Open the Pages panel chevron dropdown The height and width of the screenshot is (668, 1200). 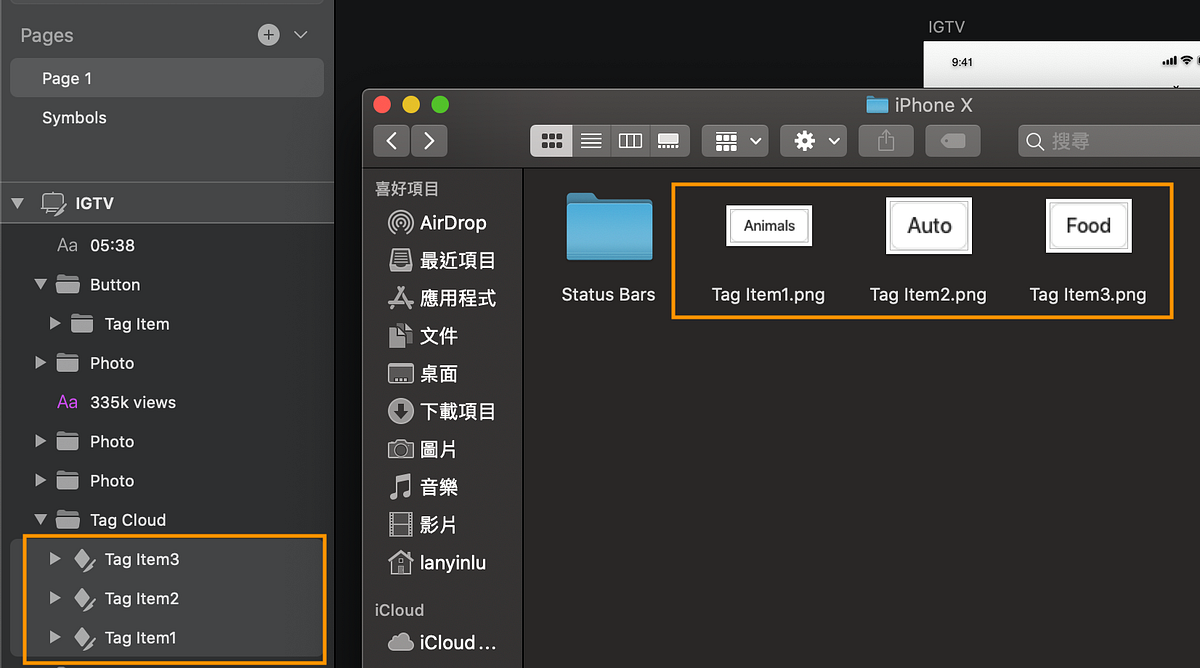point(300,34)
